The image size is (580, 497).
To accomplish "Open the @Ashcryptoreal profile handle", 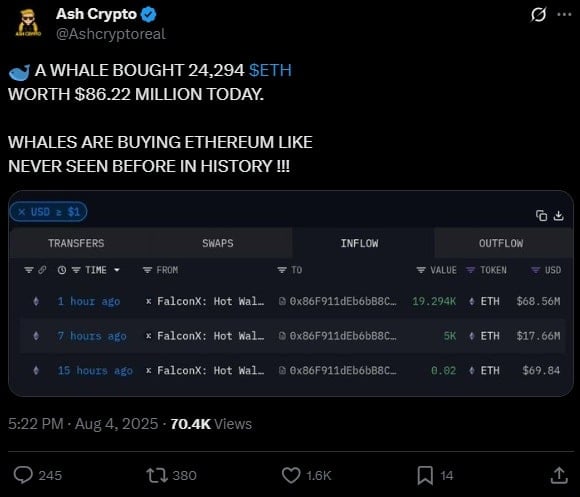I will click(x=111, y=34).
